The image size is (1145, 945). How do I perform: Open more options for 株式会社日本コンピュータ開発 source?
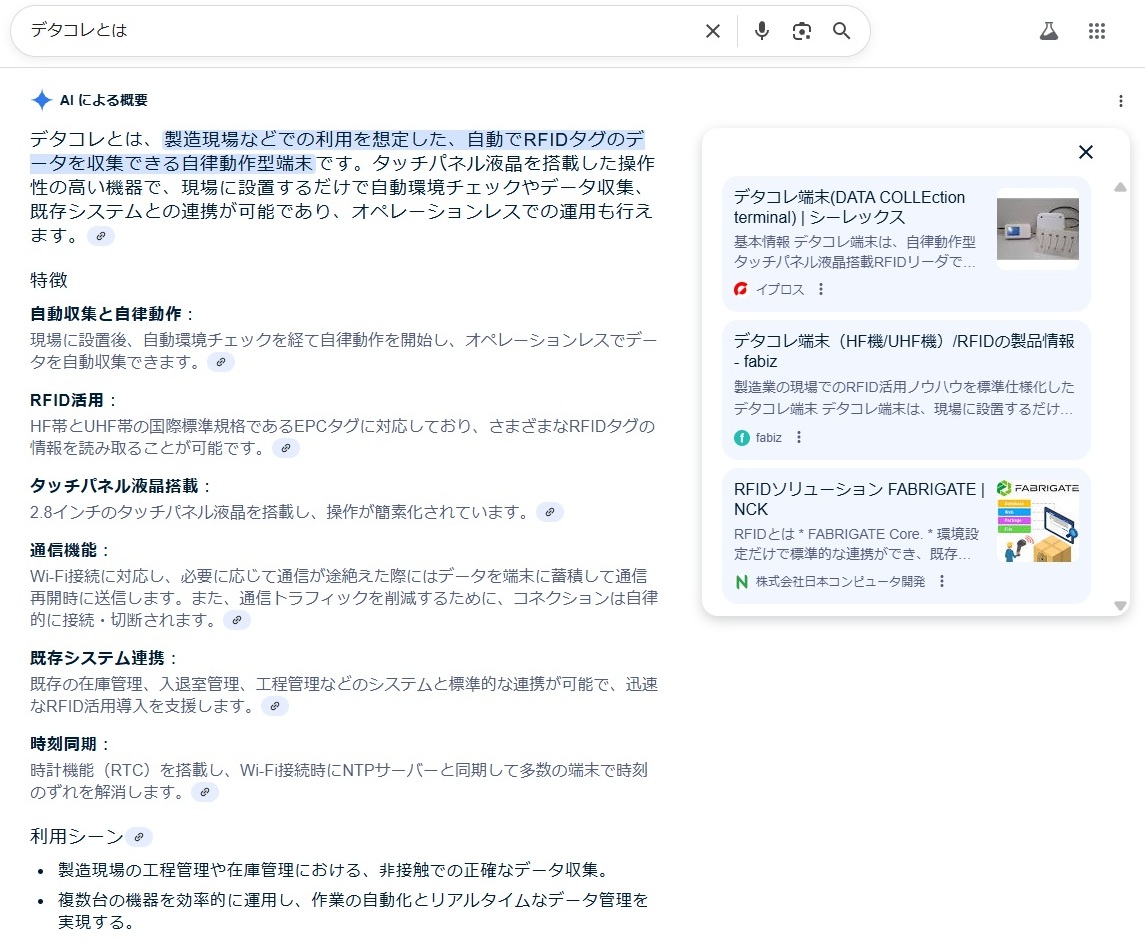942,581
